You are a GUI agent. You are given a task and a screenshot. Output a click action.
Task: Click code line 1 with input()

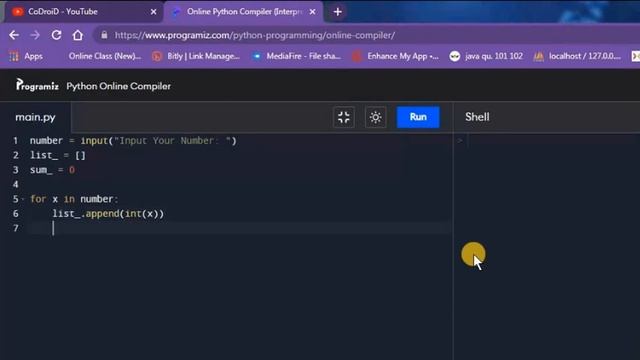coord(133,141)
